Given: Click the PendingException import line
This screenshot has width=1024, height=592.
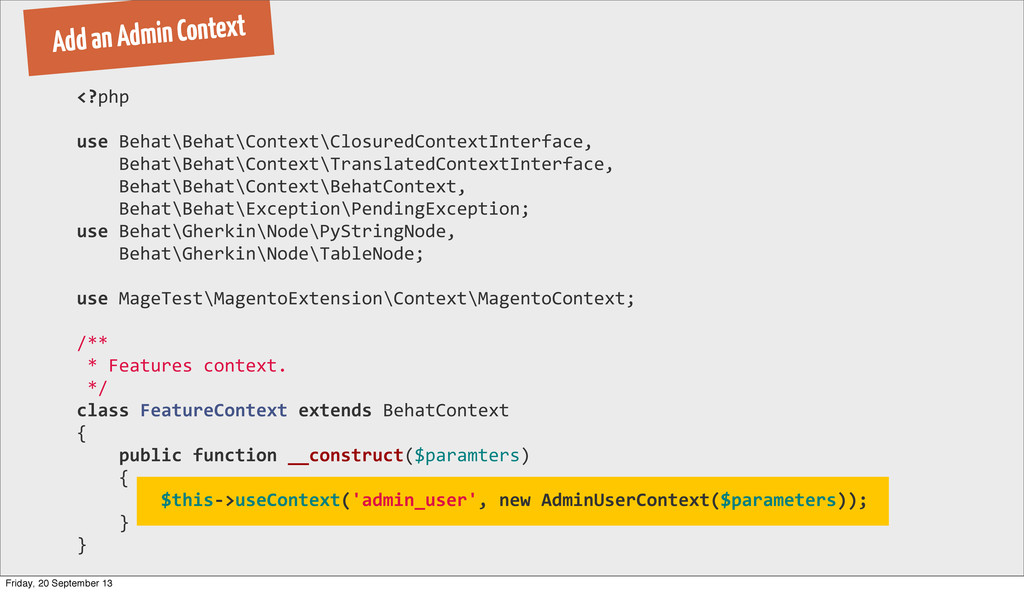Looking at the screenshot, I should pyautogui.click(x=323, y=209).
